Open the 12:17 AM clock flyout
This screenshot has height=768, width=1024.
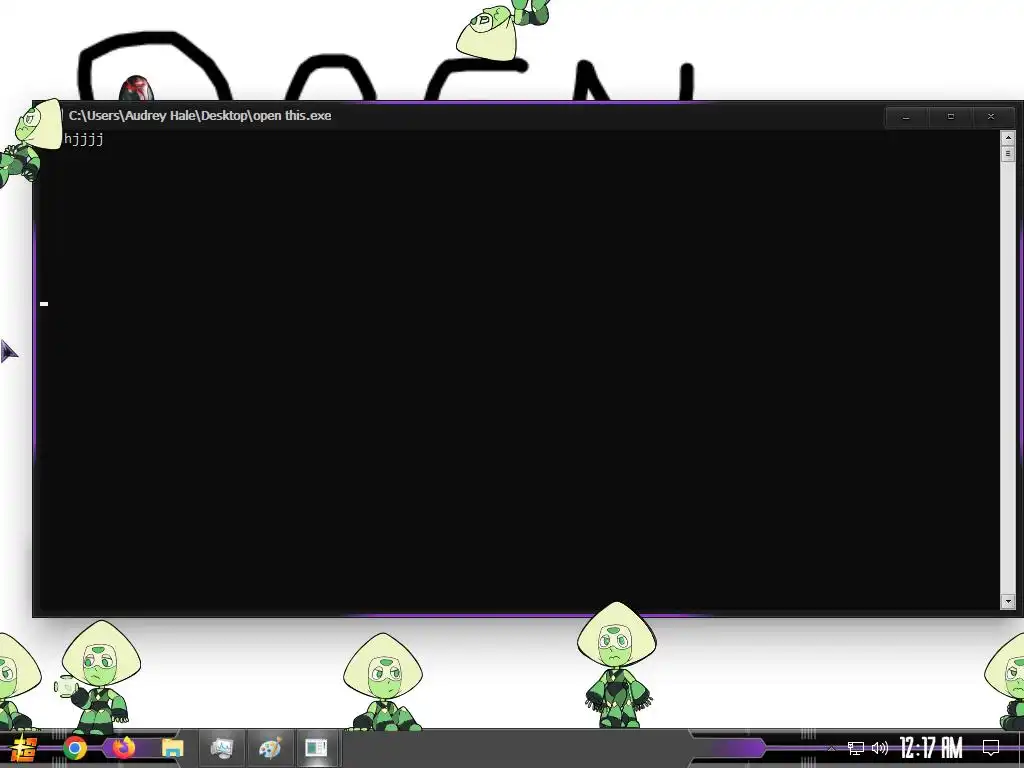click(x=931, y=748)
